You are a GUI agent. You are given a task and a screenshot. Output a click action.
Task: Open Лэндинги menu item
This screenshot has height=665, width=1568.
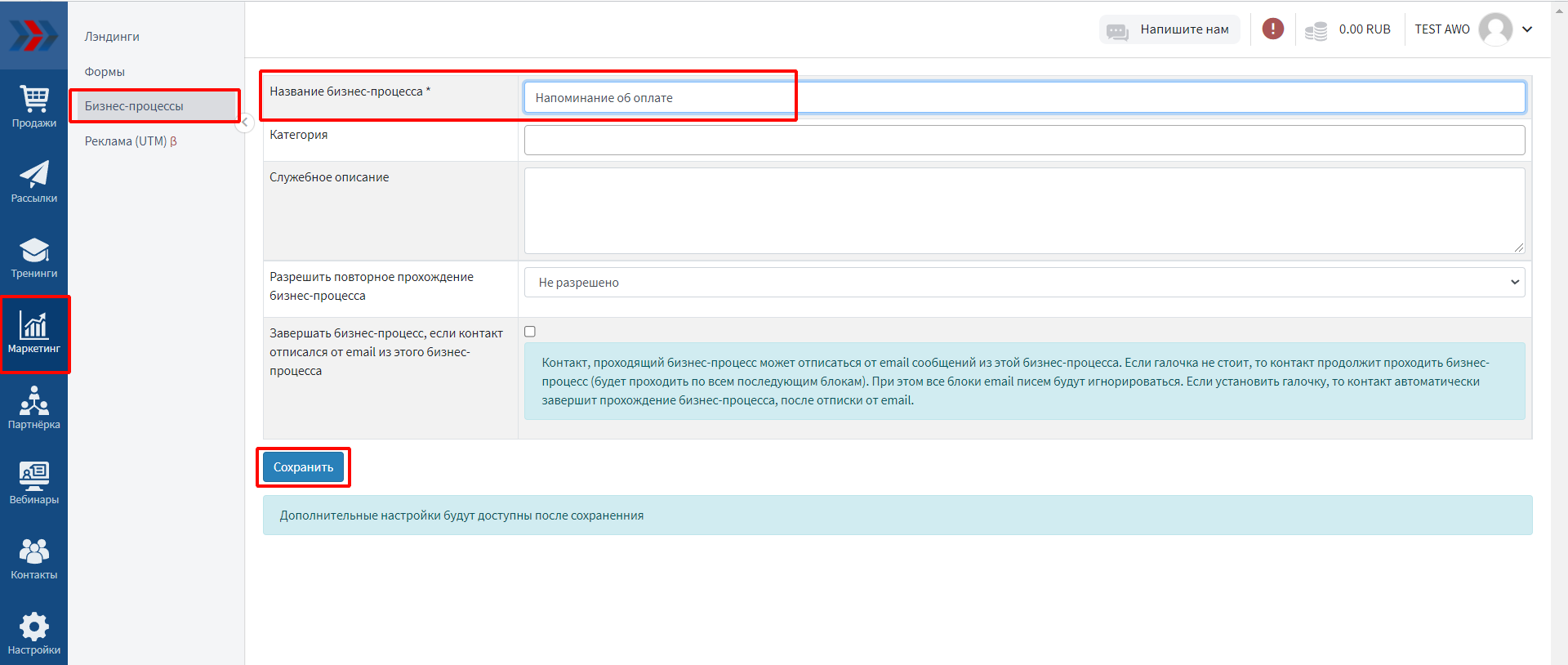(x=112, y=37)
